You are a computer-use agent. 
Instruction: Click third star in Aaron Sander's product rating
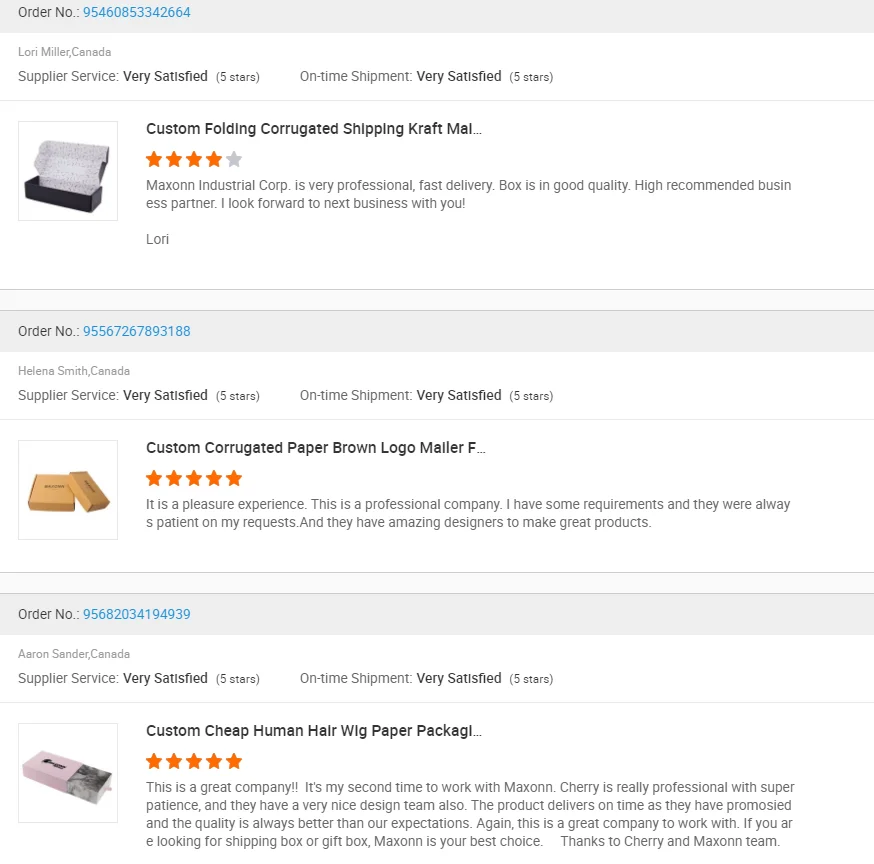coord(194,761)
